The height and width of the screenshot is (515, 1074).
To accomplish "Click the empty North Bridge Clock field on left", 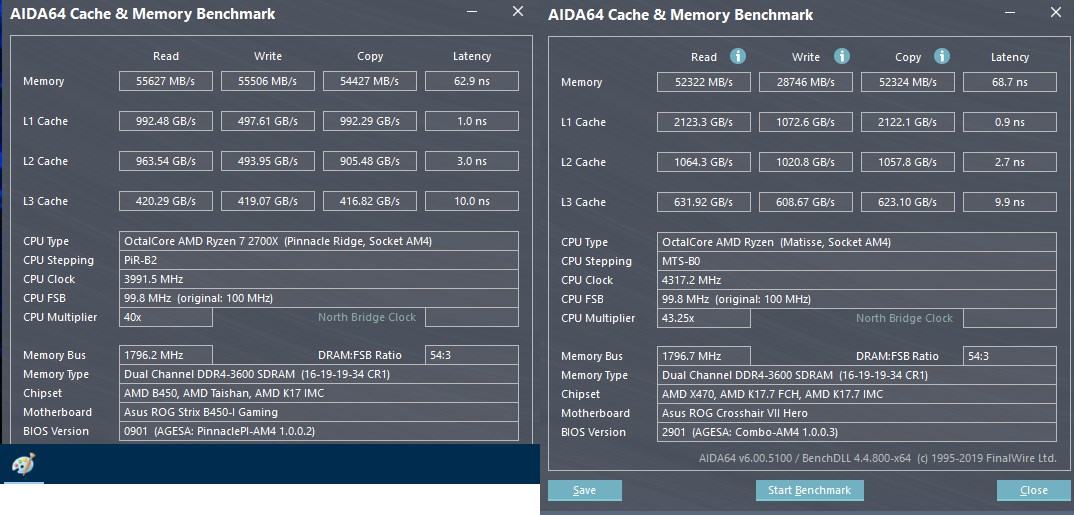I will tap(472, 317).
